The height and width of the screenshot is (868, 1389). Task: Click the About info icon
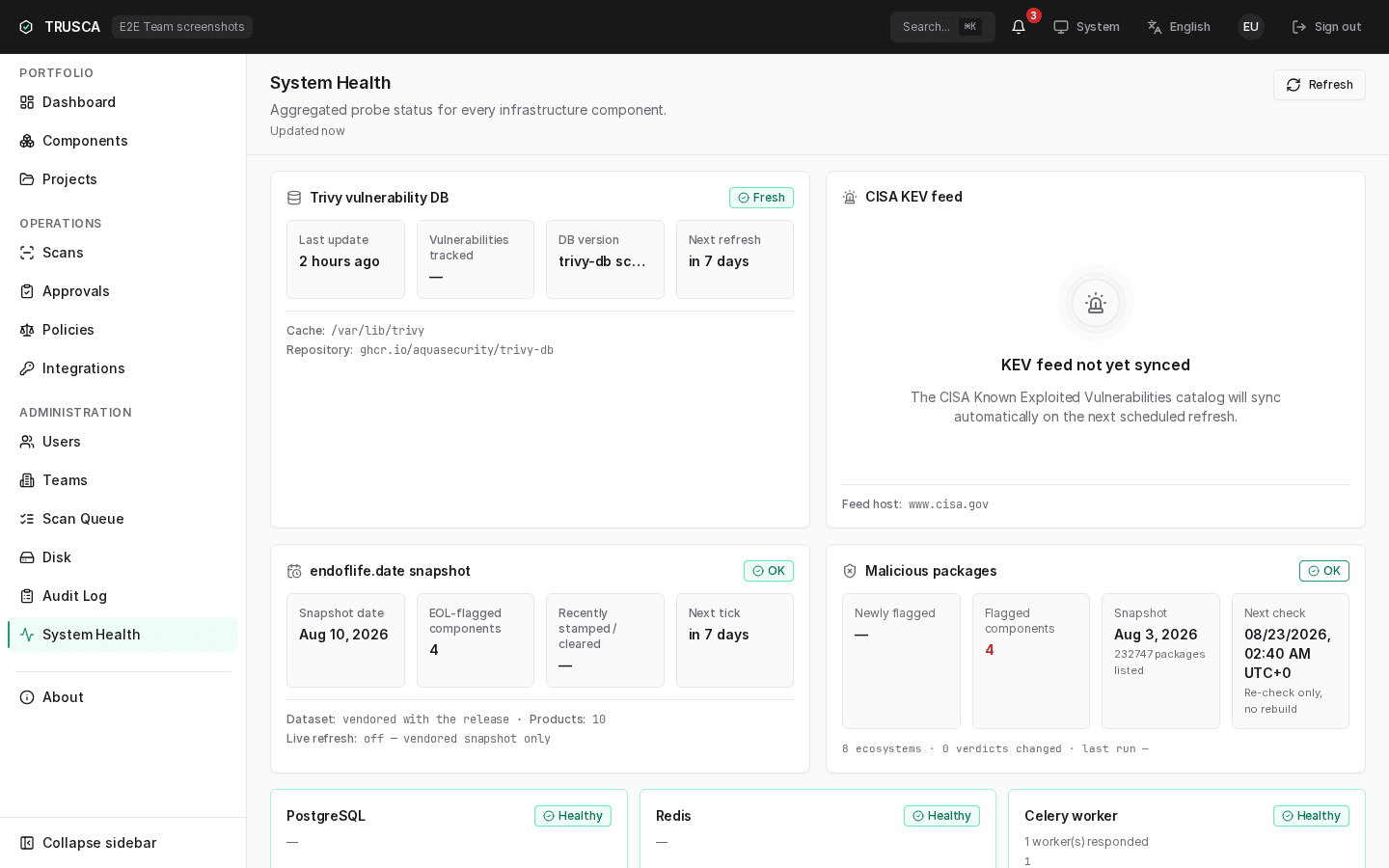click(x=27, y=697)
